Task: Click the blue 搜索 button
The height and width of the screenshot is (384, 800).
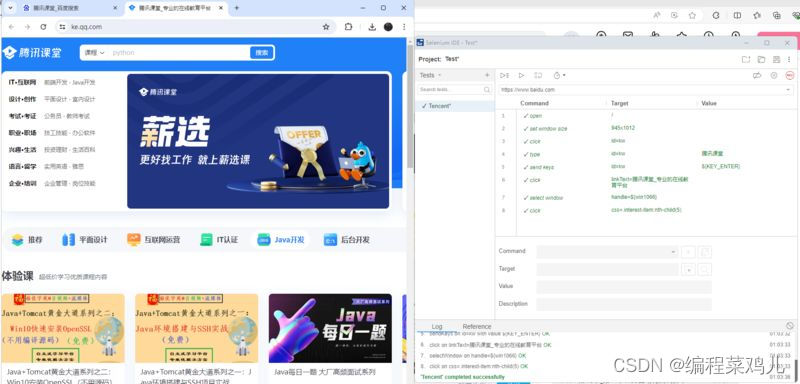Action: click(x=262, y=53)
